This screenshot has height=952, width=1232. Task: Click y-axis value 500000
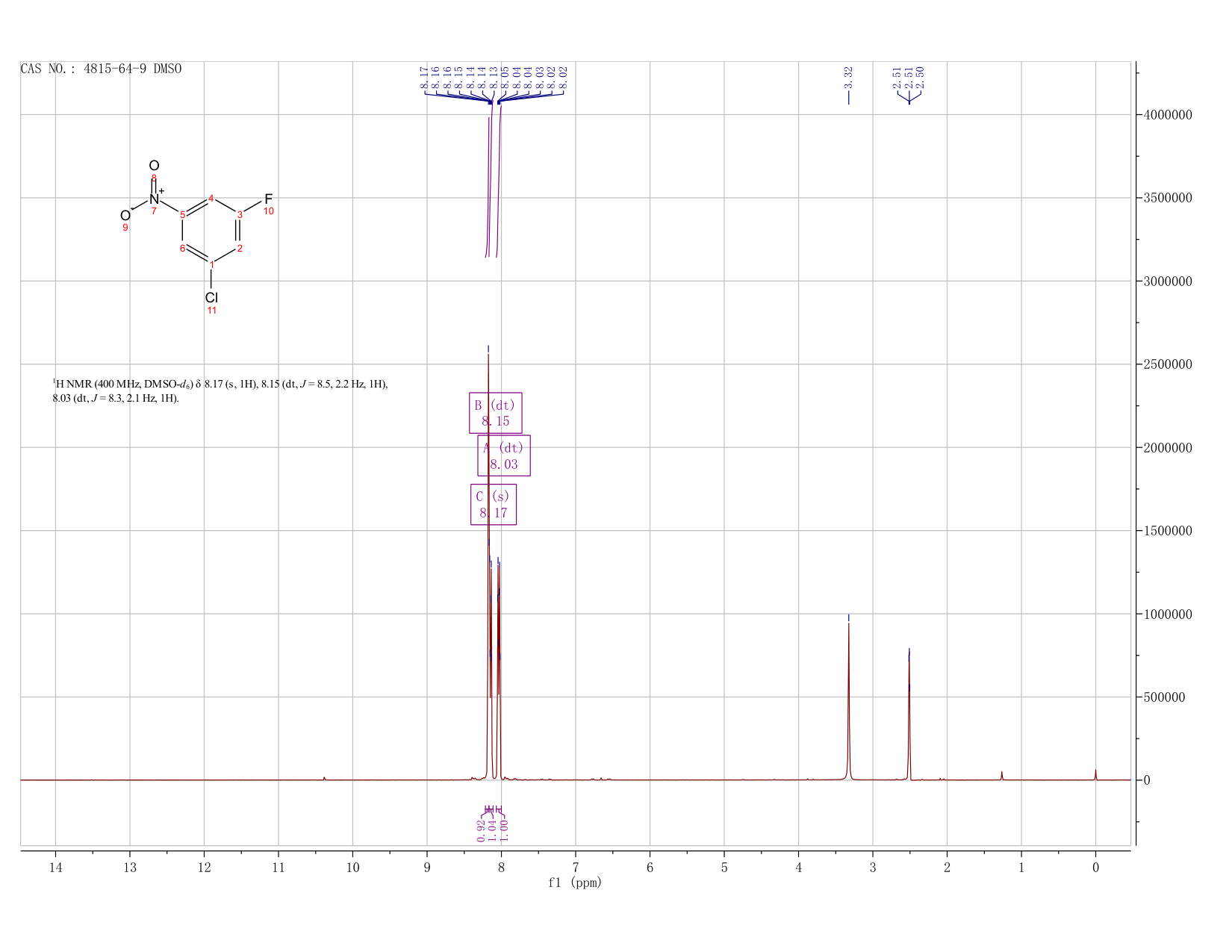(1164, 697)
